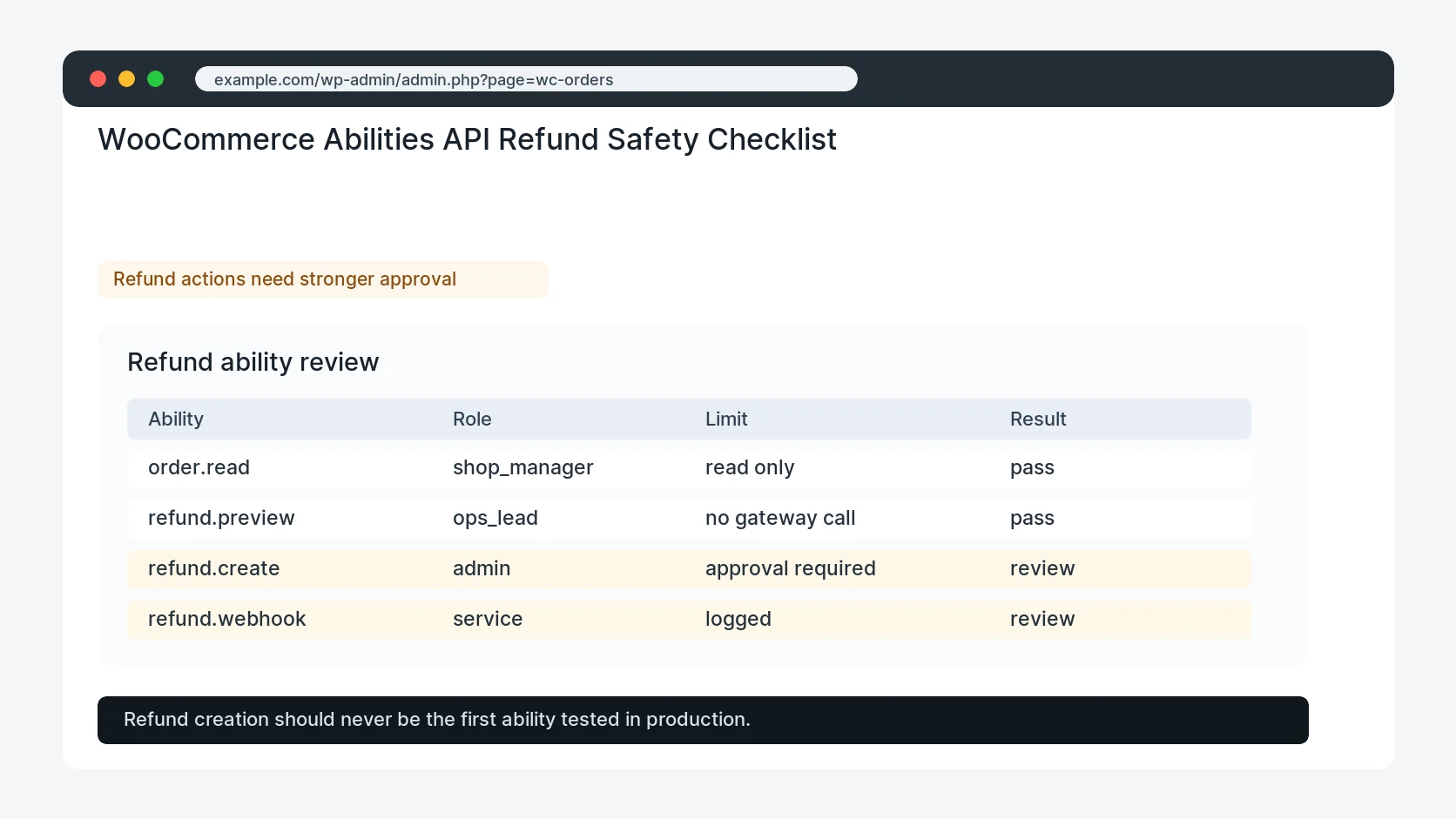Click the 'Refund ability review' heading
Image resolution: width=1456 pixels, height=819 pixels.
tap(253, 362)
